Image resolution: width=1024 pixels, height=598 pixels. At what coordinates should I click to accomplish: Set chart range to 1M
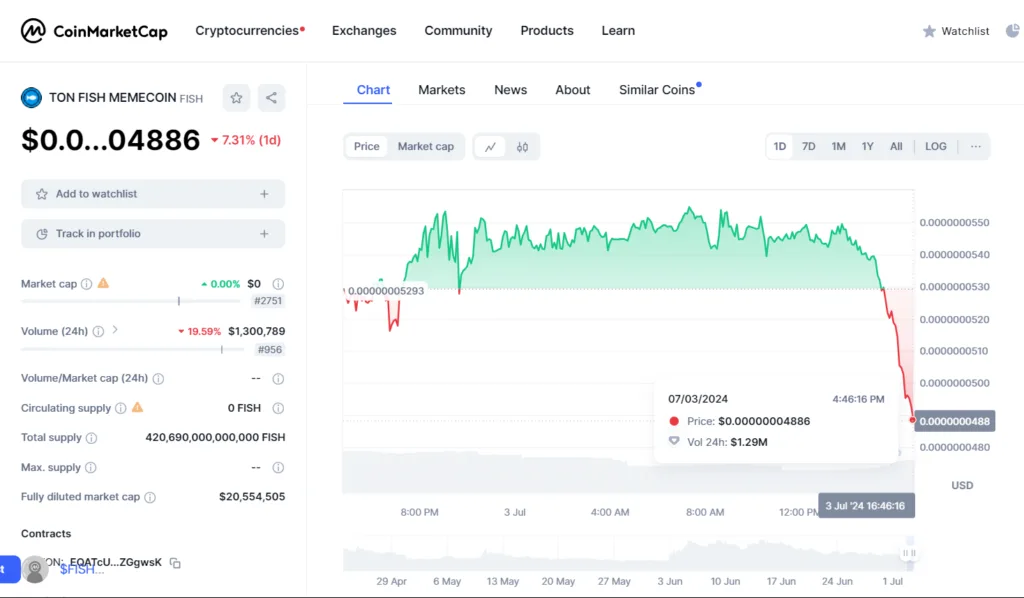(x=839, y=146)
